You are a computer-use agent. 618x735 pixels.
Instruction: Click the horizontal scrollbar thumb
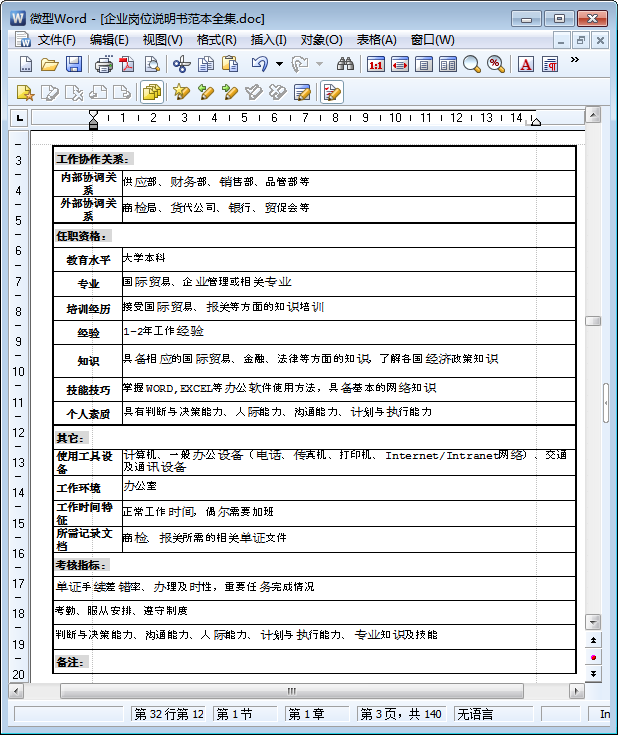tap(292, 691)
